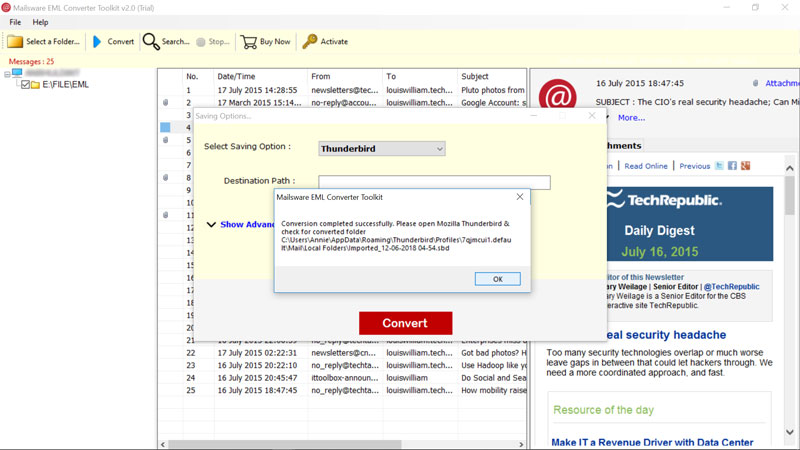This screenshot has height=450, width=800.
Task: Click 'Make IT a Revenue Driver' link
Action: [652, 442]
